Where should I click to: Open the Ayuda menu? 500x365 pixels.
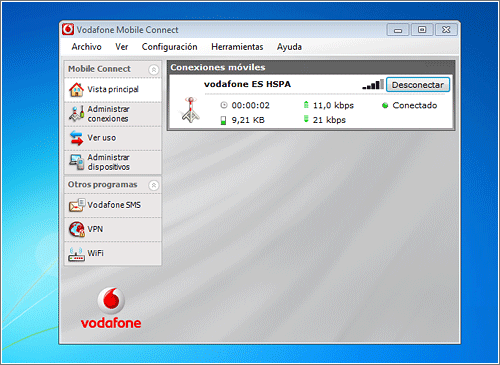point(289,47)
